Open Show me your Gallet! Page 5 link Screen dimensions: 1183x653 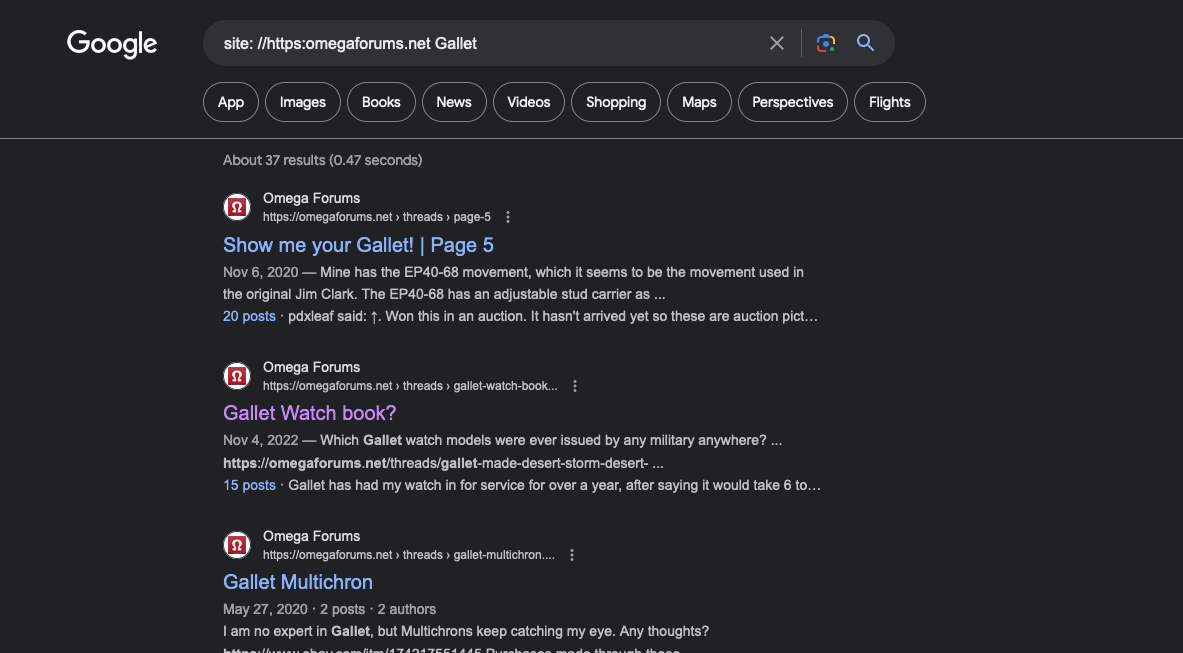(x=358, y=245)
